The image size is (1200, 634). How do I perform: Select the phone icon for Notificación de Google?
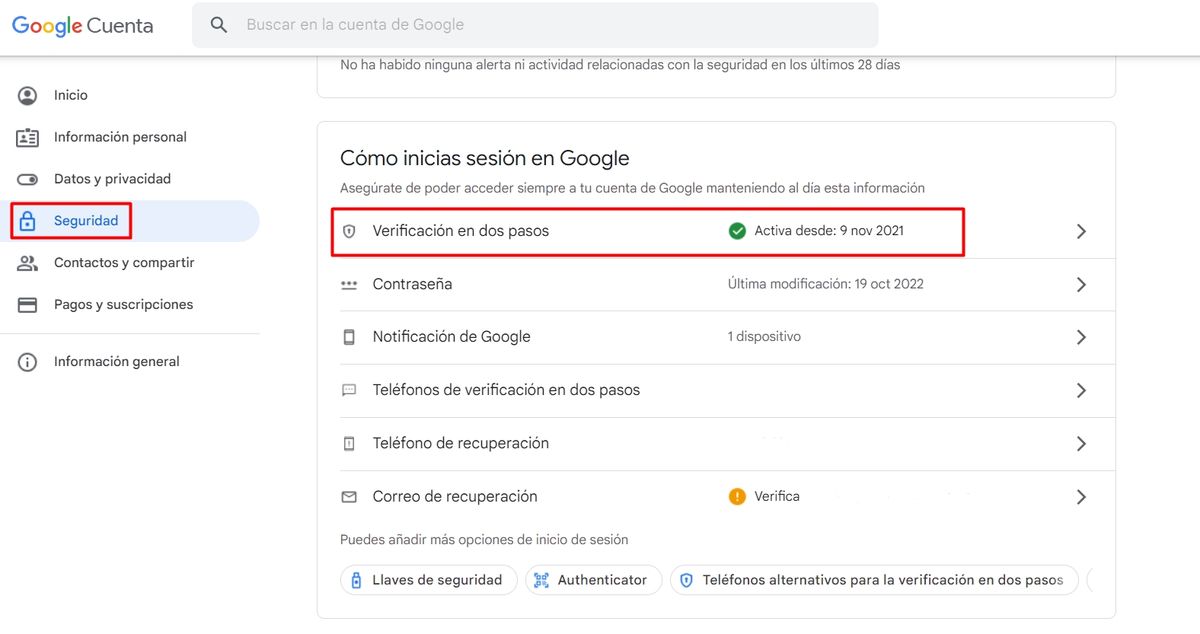[349, 337]
